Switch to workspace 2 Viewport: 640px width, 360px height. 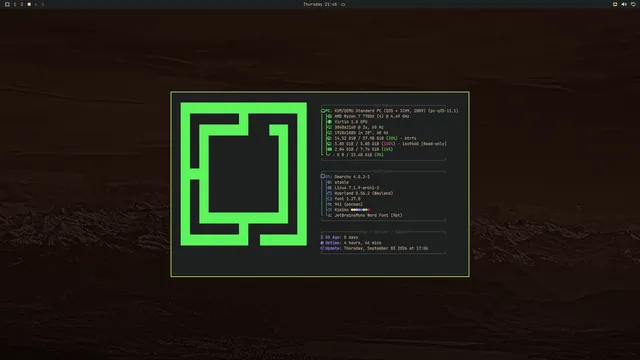tap(22, 4)
